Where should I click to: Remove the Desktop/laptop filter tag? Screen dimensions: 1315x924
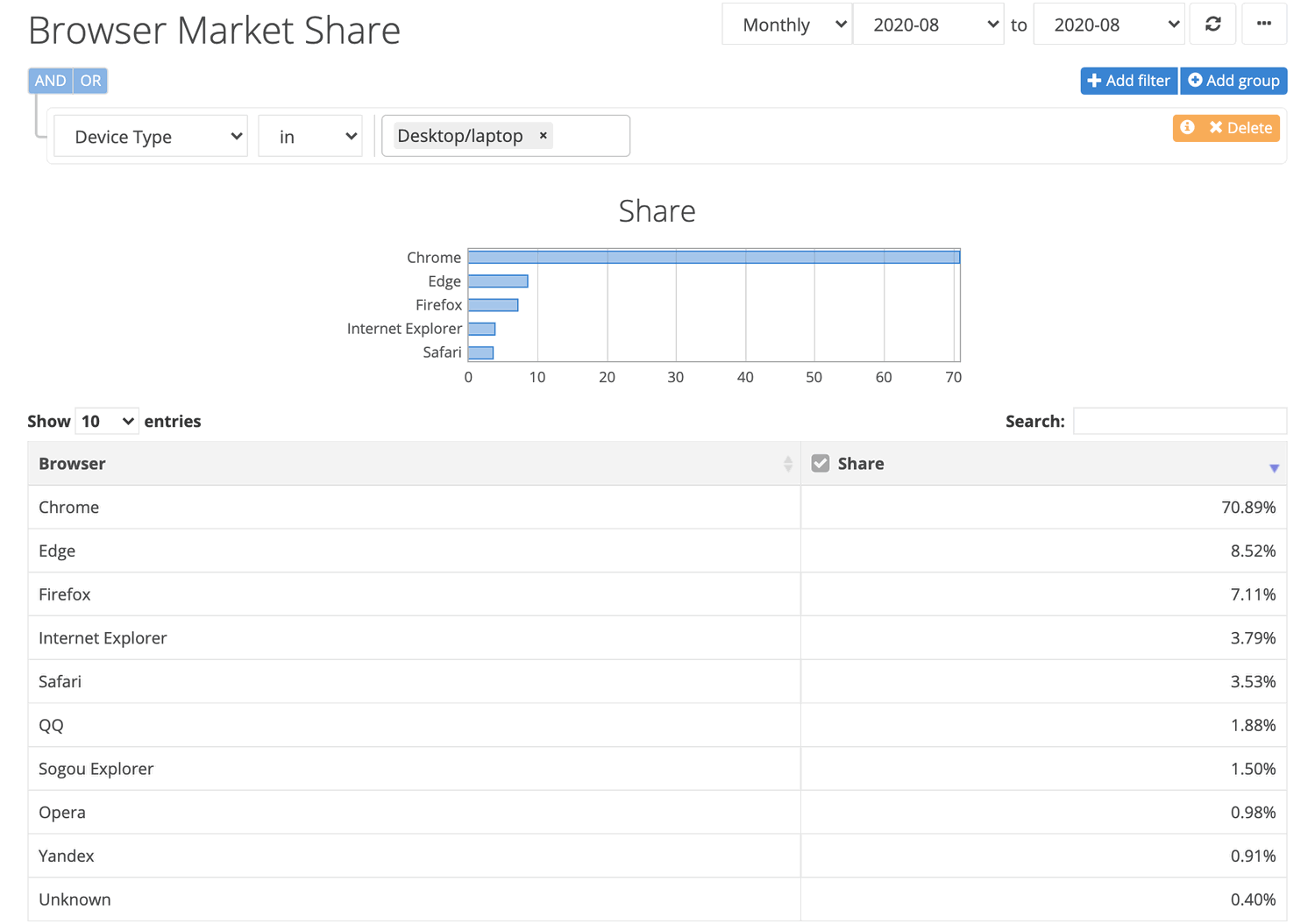click(544, 135)
